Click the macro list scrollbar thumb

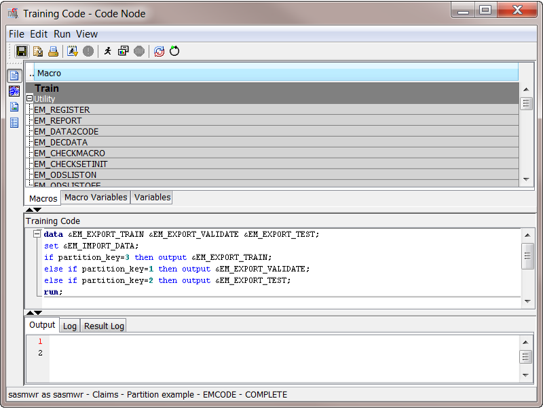click(x=526, y=104)
